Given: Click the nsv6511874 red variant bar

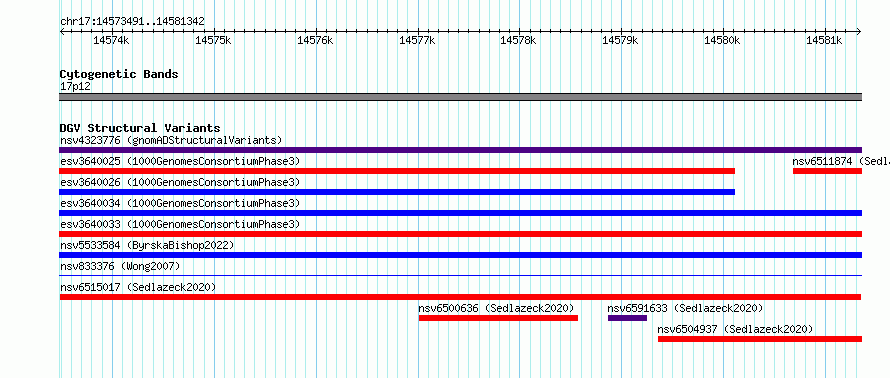Looking at the screenshot, I should click(x=828, y=171).
